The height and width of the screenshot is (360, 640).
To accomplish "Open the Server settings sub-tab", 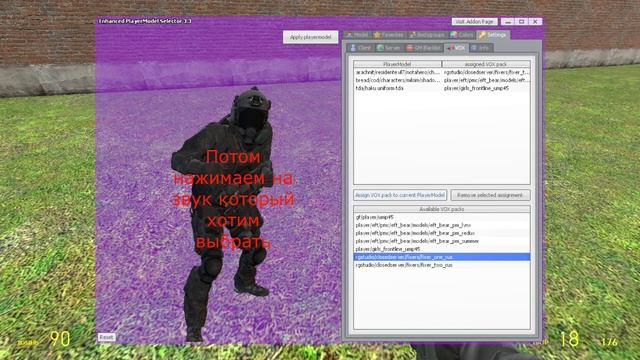I will pyautogui.click(x=389, y=48).
